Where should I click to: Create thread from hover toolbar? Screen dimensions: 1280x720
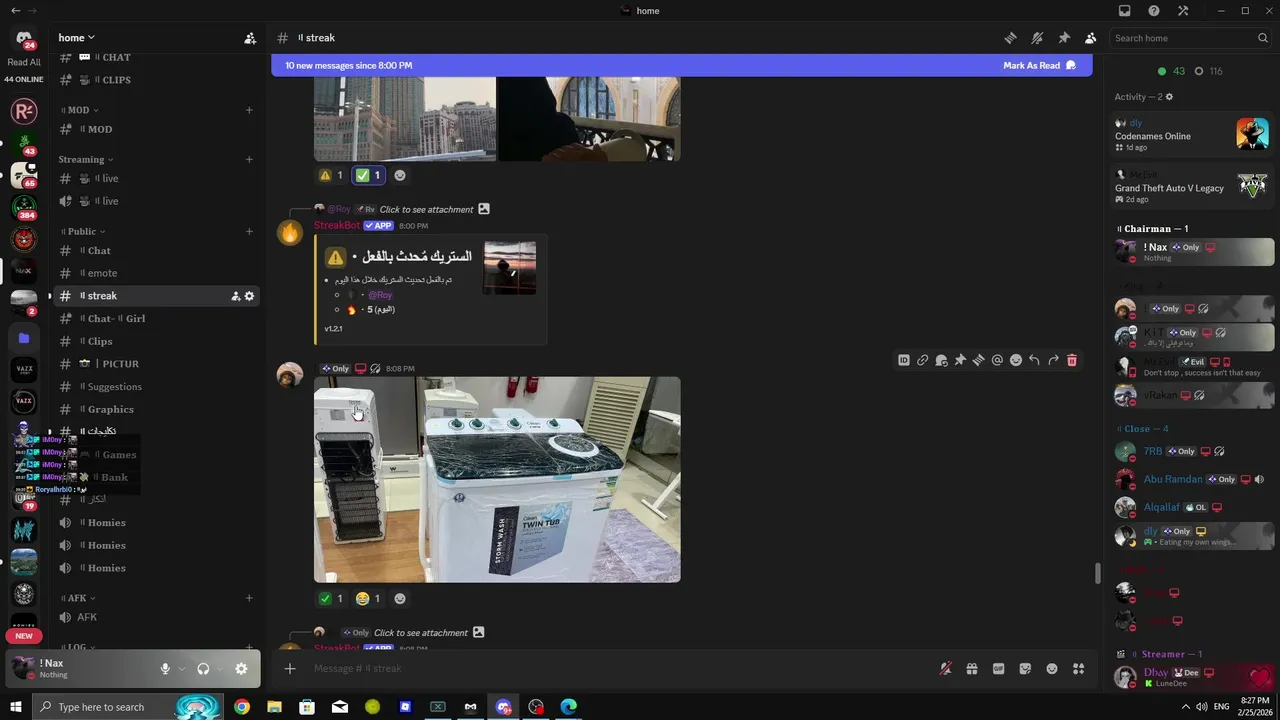click(978, 360)
